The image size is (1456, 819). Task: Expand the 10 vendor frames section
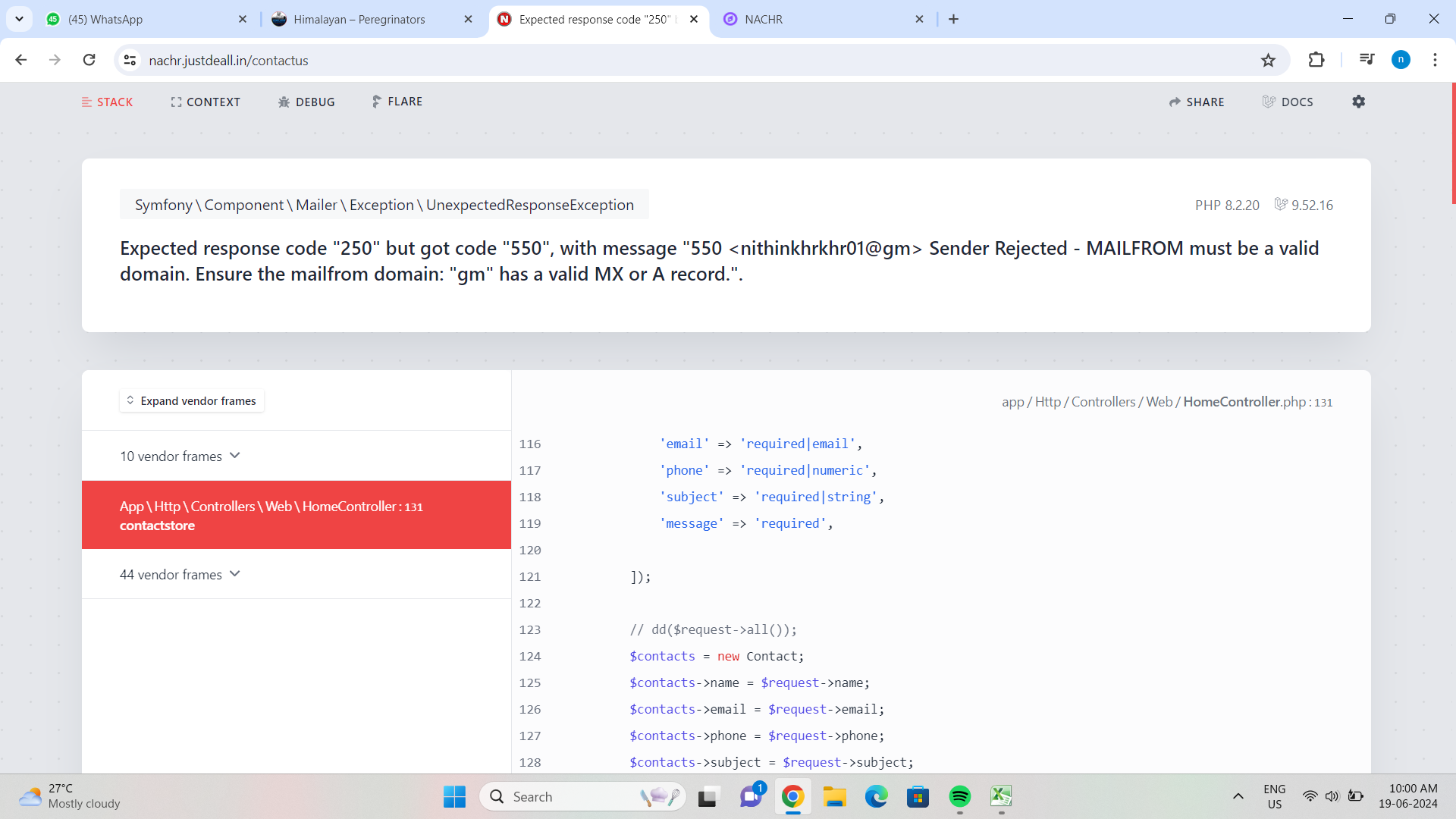tap(179, 456)
